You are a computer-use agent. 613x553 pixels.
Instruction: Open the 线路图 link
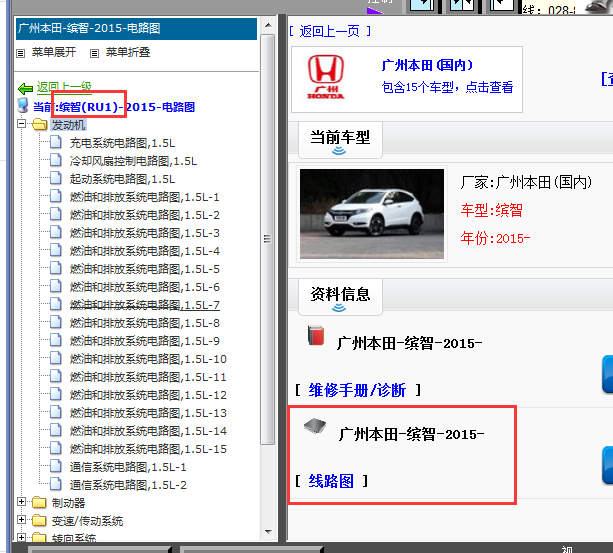[331, 481]
